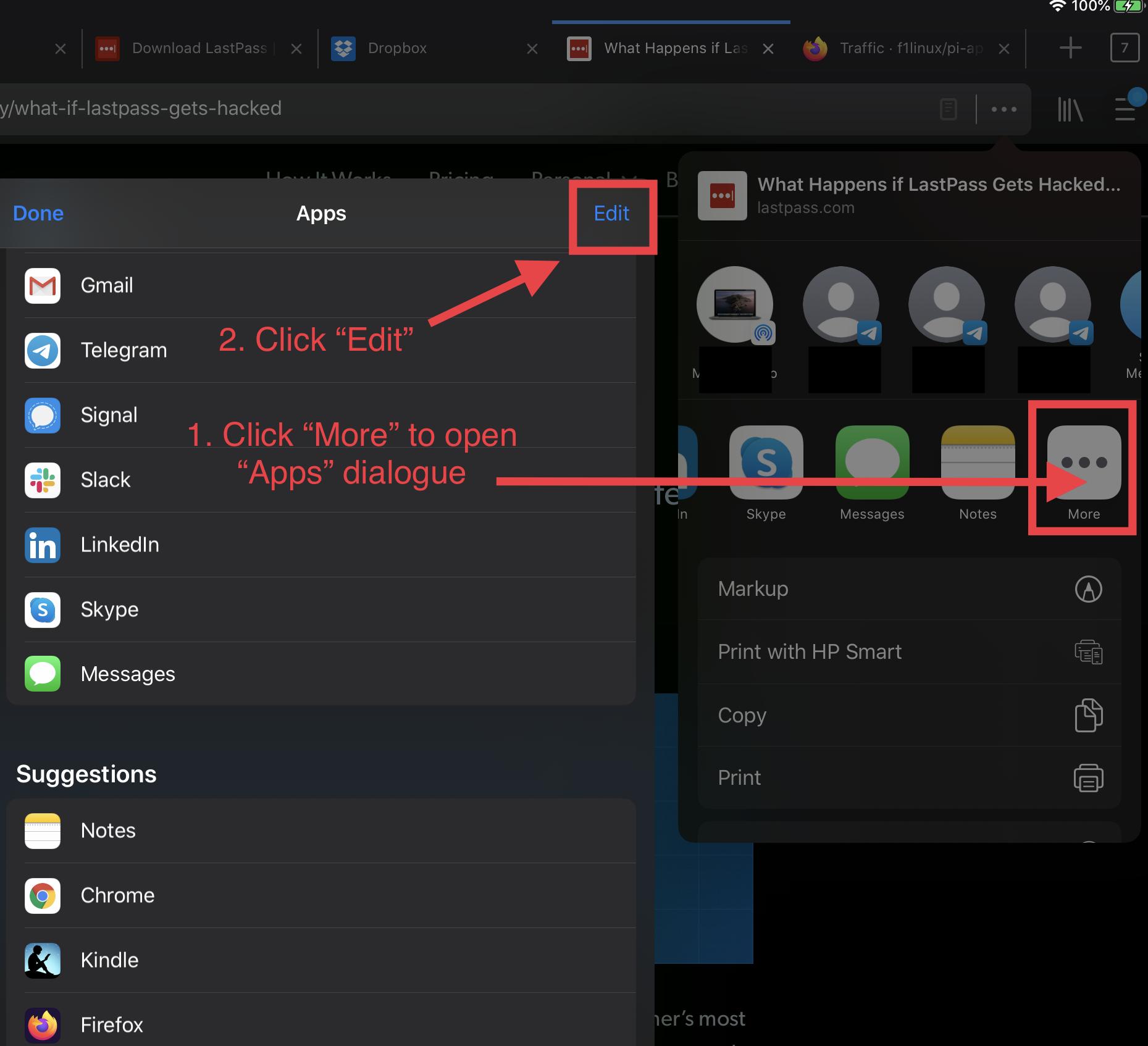
Task: Tap the Kindle app icon
Action: click(x=43, y=961)
